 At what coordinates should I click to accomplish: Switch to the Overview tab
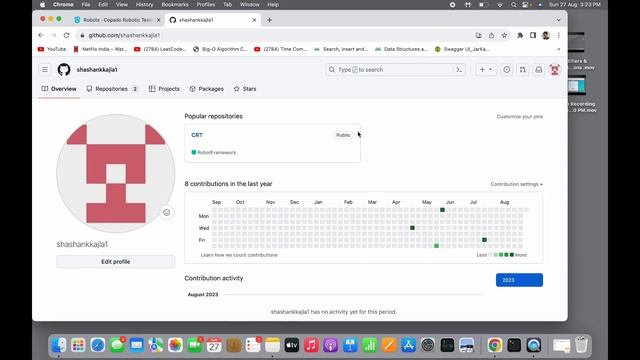pos(59,89)
